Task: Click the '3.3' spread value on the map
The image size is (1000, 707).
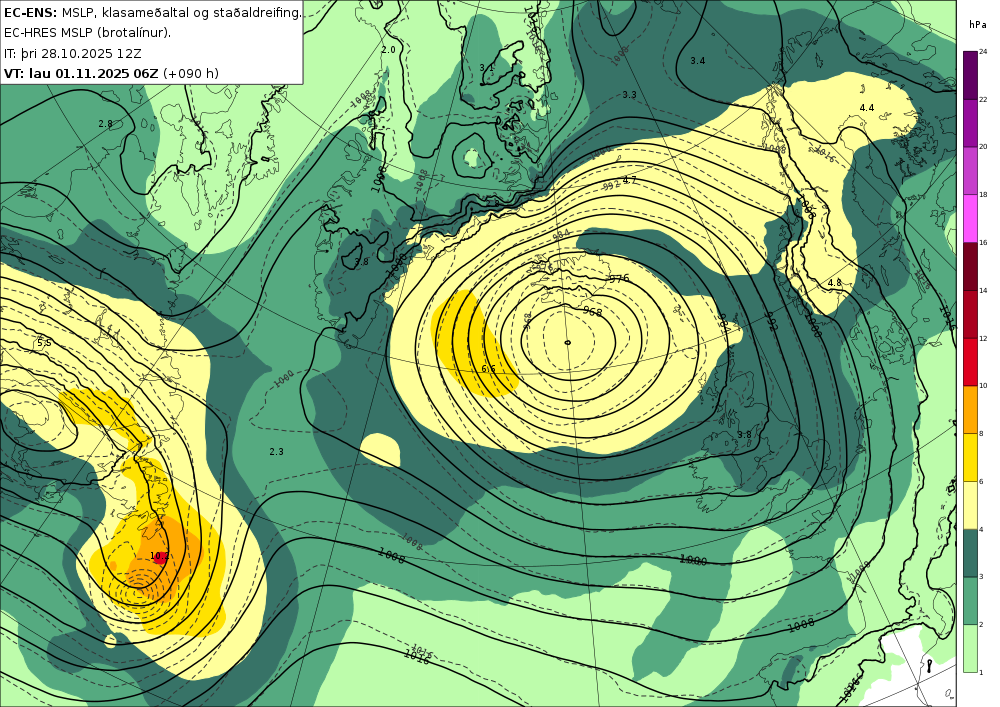Action: coord(629,94)
